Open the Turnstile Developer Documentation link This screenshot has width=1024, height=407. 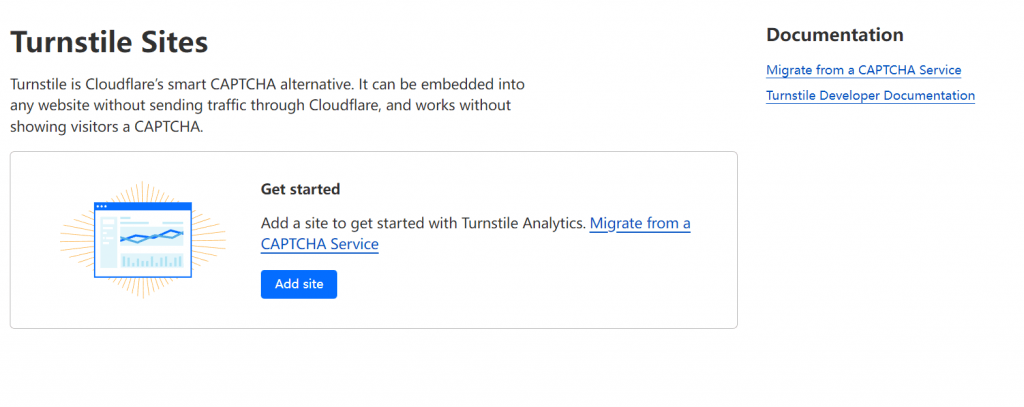870,95
